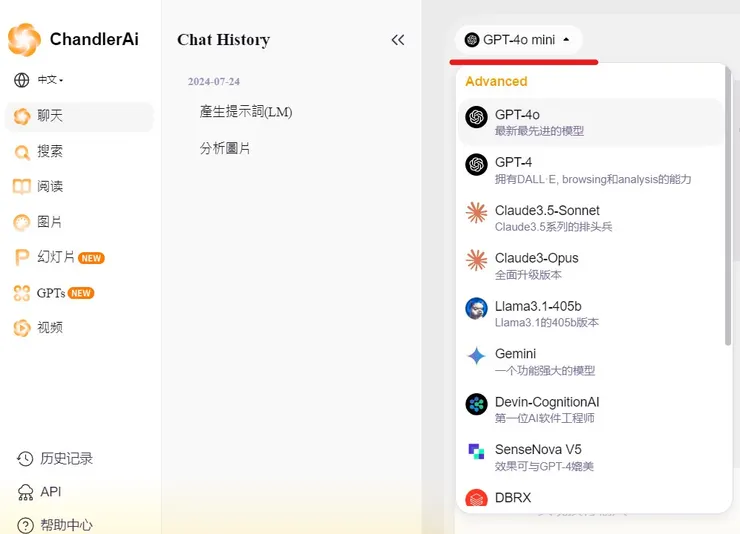Toggle the GPT-4o mini model dropdown
The width and height of the screenshot is (740, 534).
click(x=518, y=40)
